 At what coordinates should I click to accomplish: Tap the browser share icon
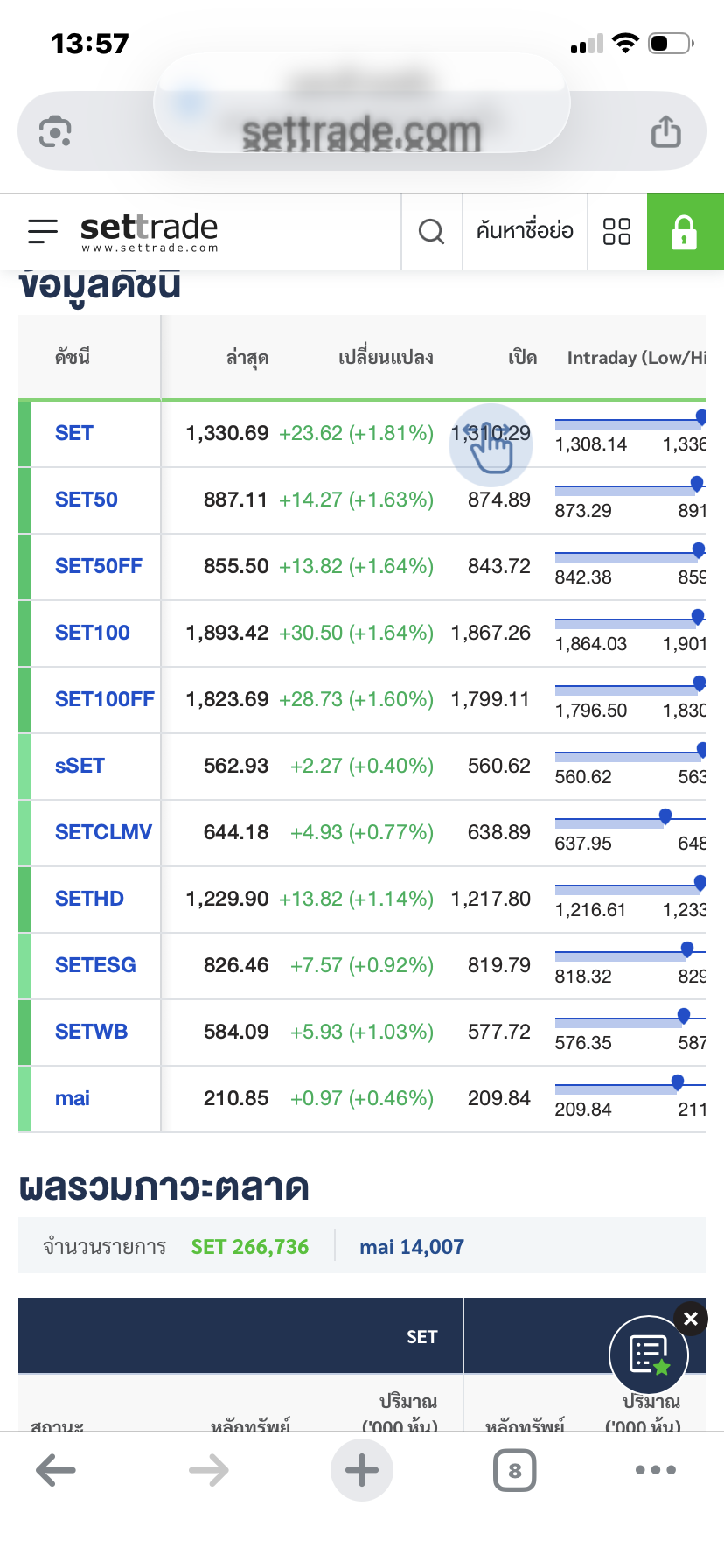pos(665,132)
